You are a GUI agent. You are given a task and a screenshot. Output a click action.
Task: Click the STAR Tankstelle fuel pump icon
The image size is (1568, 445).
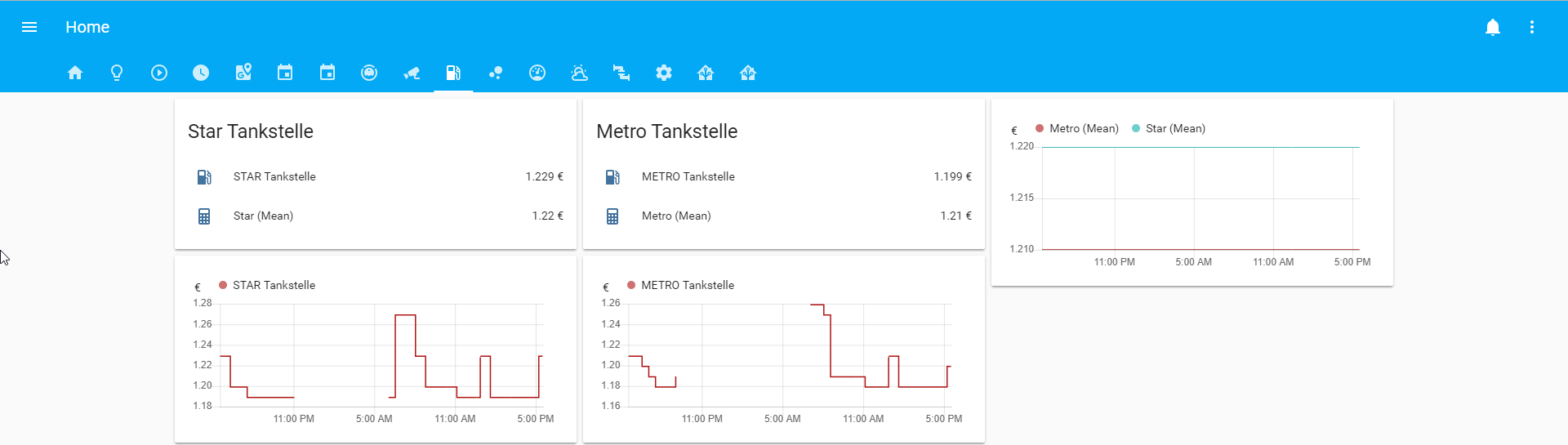[x=204, y=176]
